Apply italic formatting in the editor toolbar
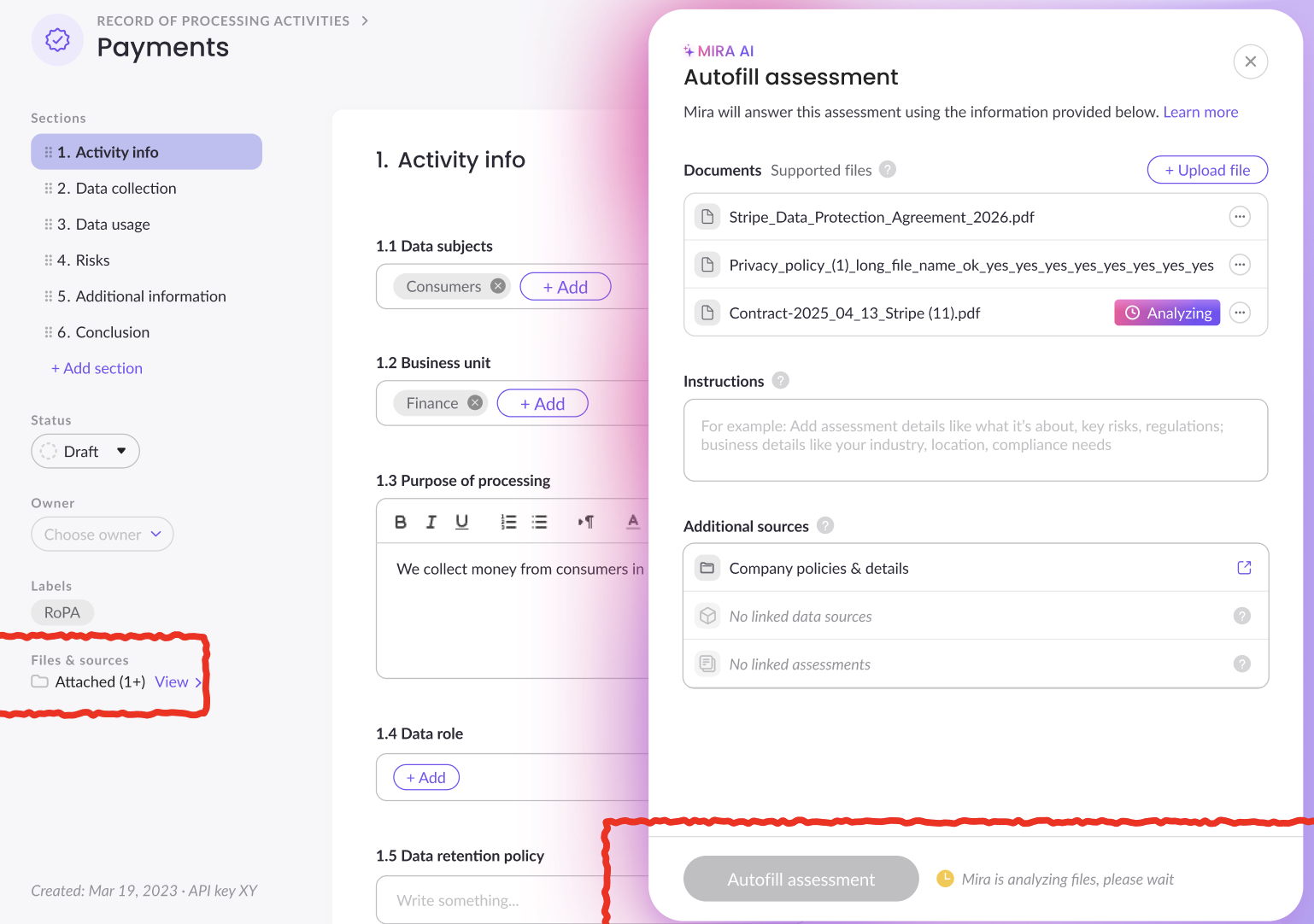This screenshot has height=924, width=1314. 431,522
